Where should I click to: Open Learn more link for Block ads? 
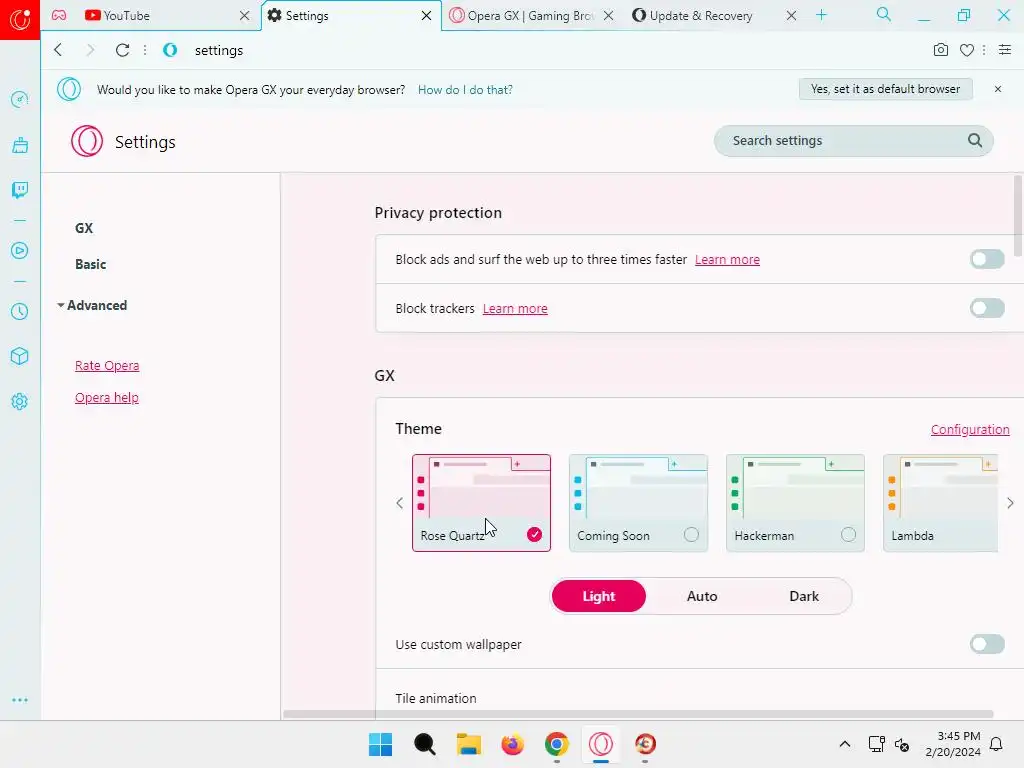click(727, 259)
